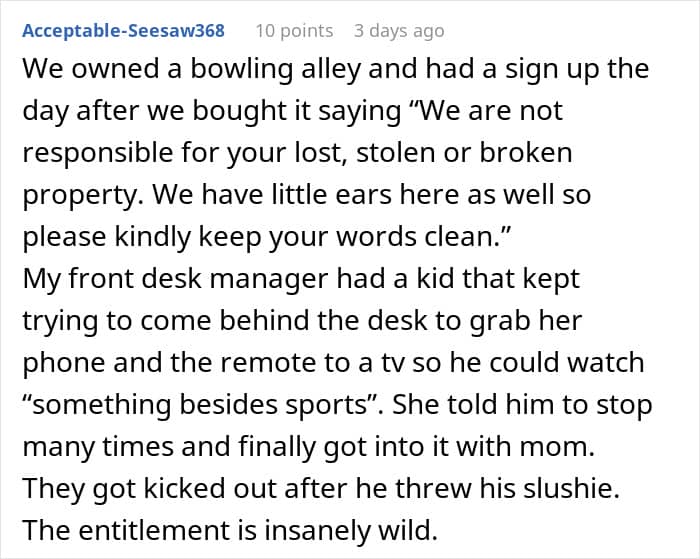Click the word 'entitlement' in the last line
The width and height of the screenshot is (700, 559).
tap(169, 530)
